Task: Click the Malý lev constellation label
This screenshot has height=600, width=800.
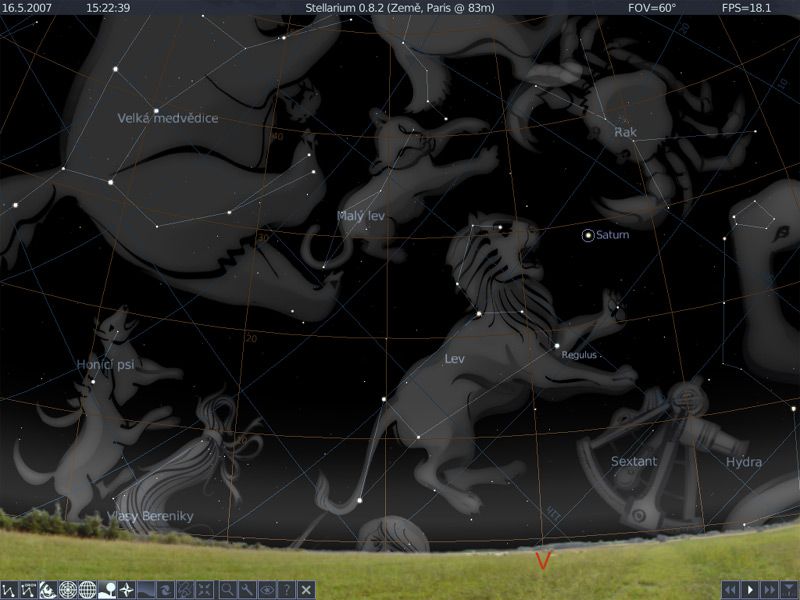Action: (x=361, y=216)
